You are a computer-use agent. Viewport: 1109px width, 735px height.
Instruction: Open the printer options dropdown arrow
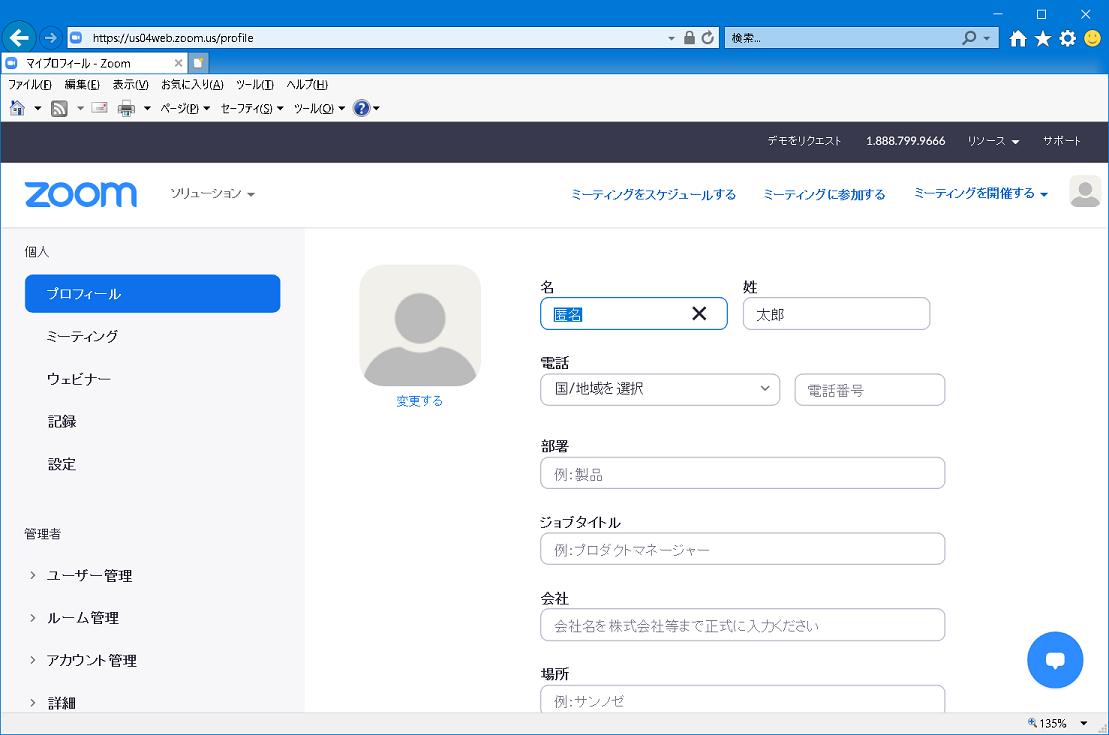(147, 108)
